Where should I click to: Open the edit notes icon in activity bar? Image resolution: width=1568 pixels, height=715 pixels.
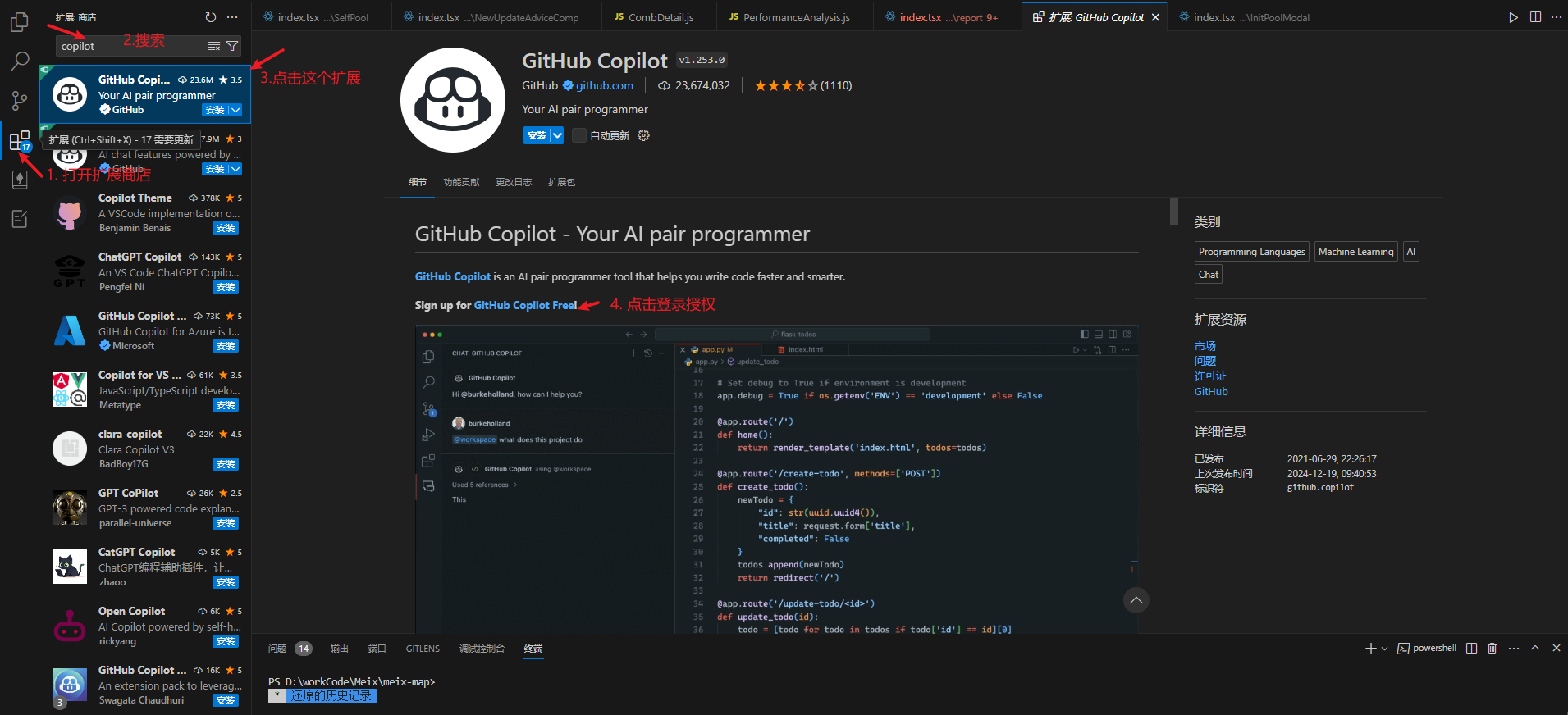(20, 219)
